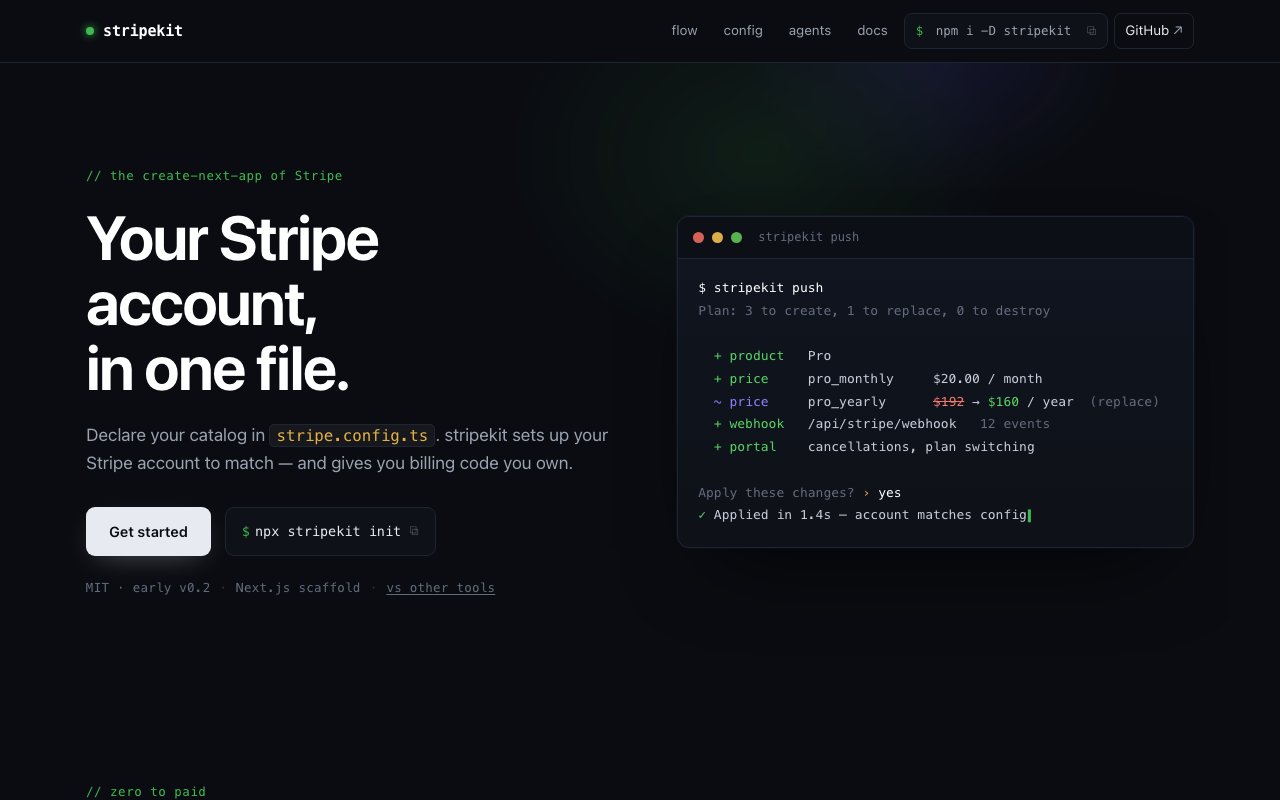Click the 'Applied in 1.4s' result line
1280x800 pixels.
coord(864,515)
